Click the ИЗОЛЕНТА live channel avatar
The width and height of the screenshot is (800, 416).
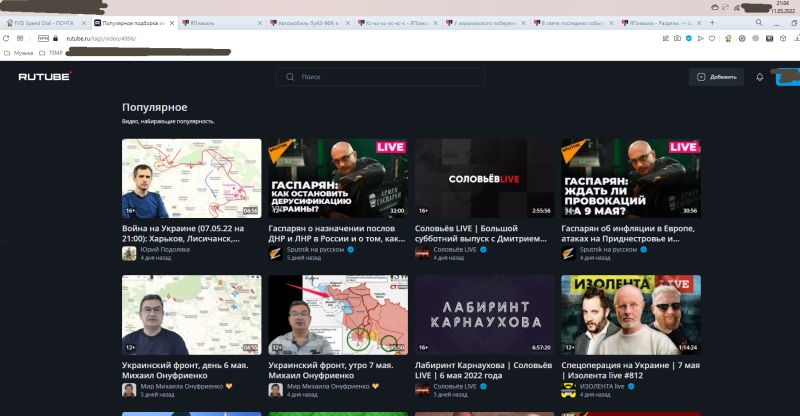[x=568, y=390]
